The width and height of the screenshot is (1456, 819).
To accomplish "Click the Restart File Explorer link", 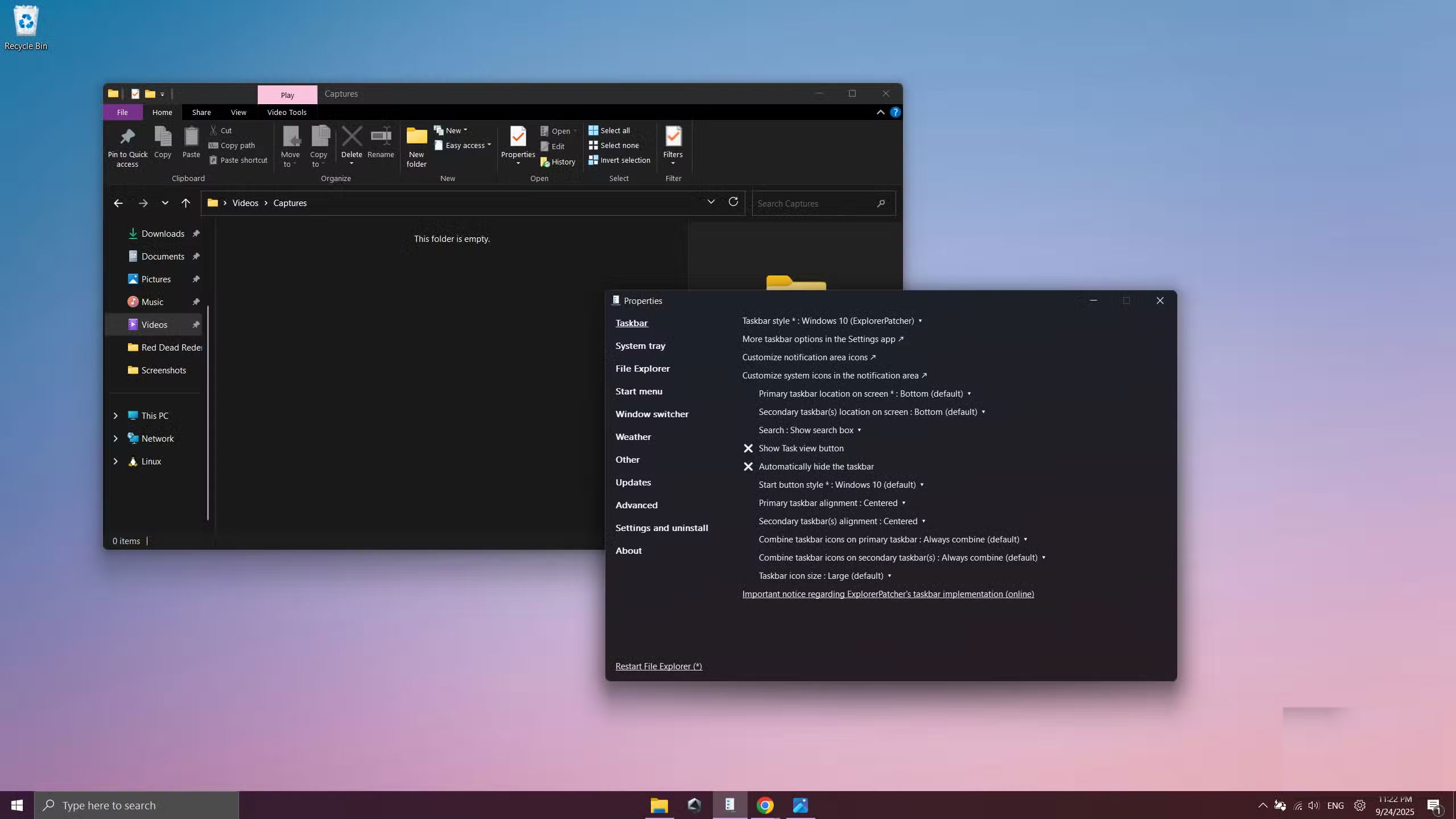I will click(x=658, y=666).
